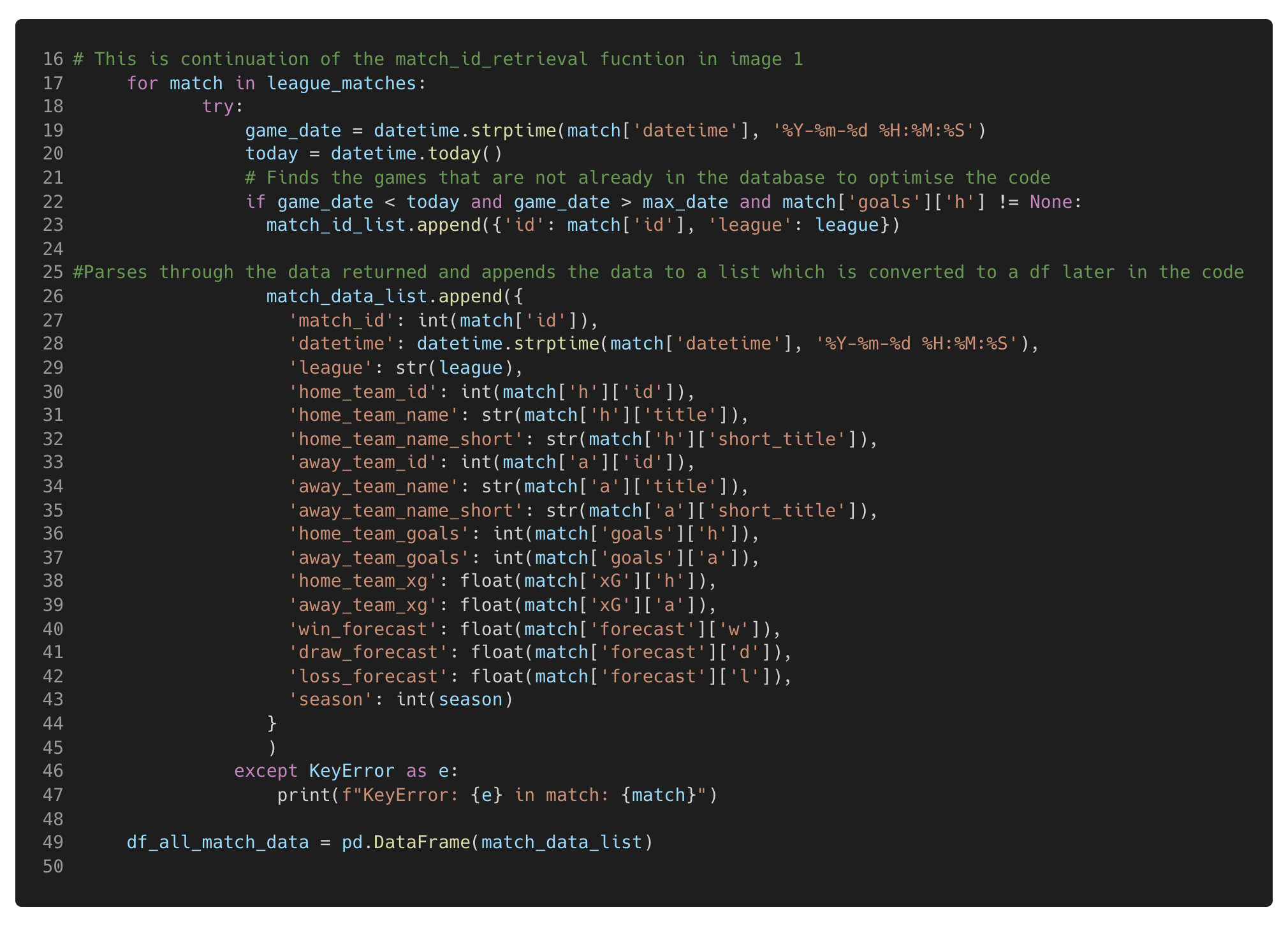Click the 'try' keyword on line 18
The width and height of the screenshot is (1288, 926).
click(x=218, y=107)
